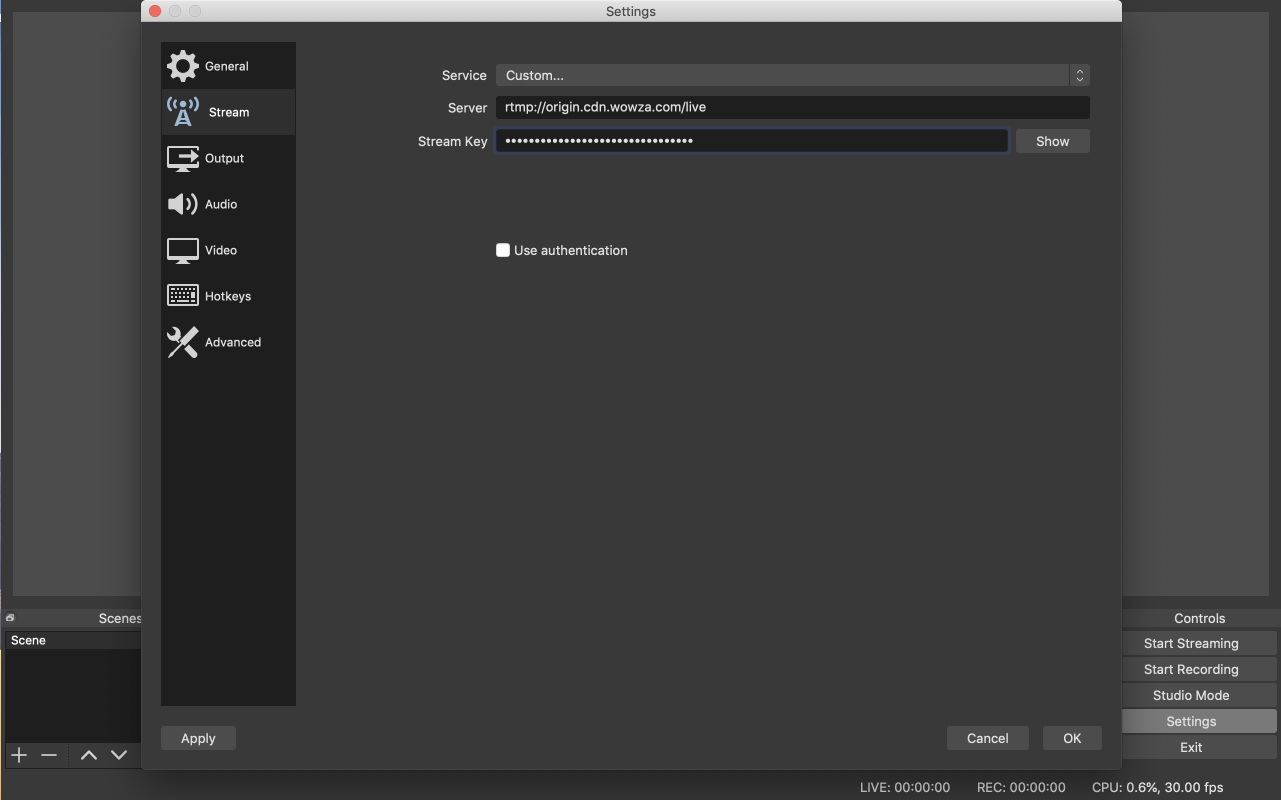Click the Audio speaker icon

point(182,204)
